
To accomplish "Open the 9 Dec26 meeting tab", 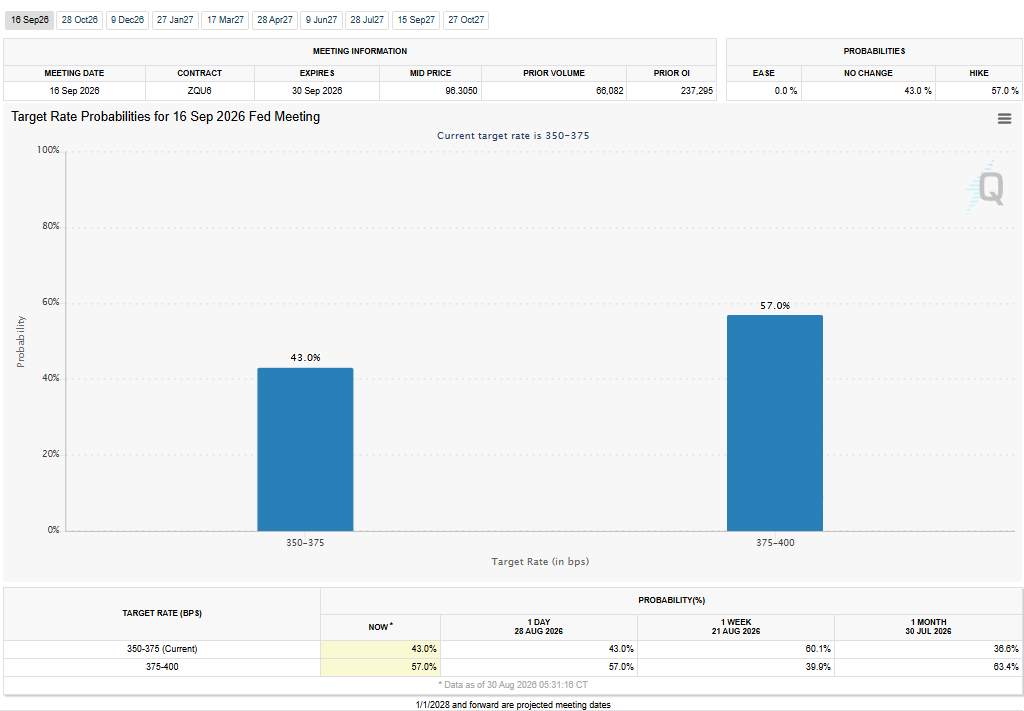I will (127, 20).
